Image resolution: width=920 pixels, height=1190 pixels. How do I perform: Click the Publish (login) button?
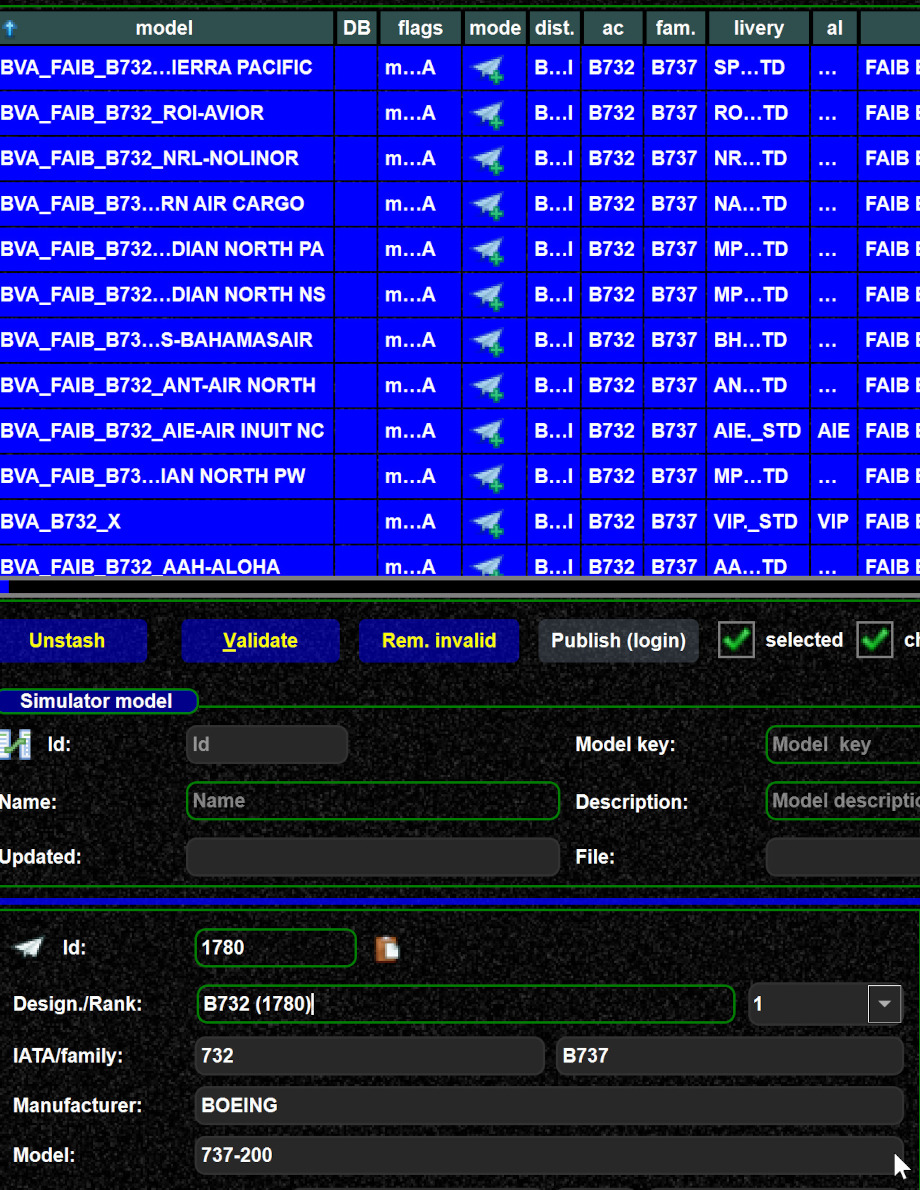coord(619,641)
